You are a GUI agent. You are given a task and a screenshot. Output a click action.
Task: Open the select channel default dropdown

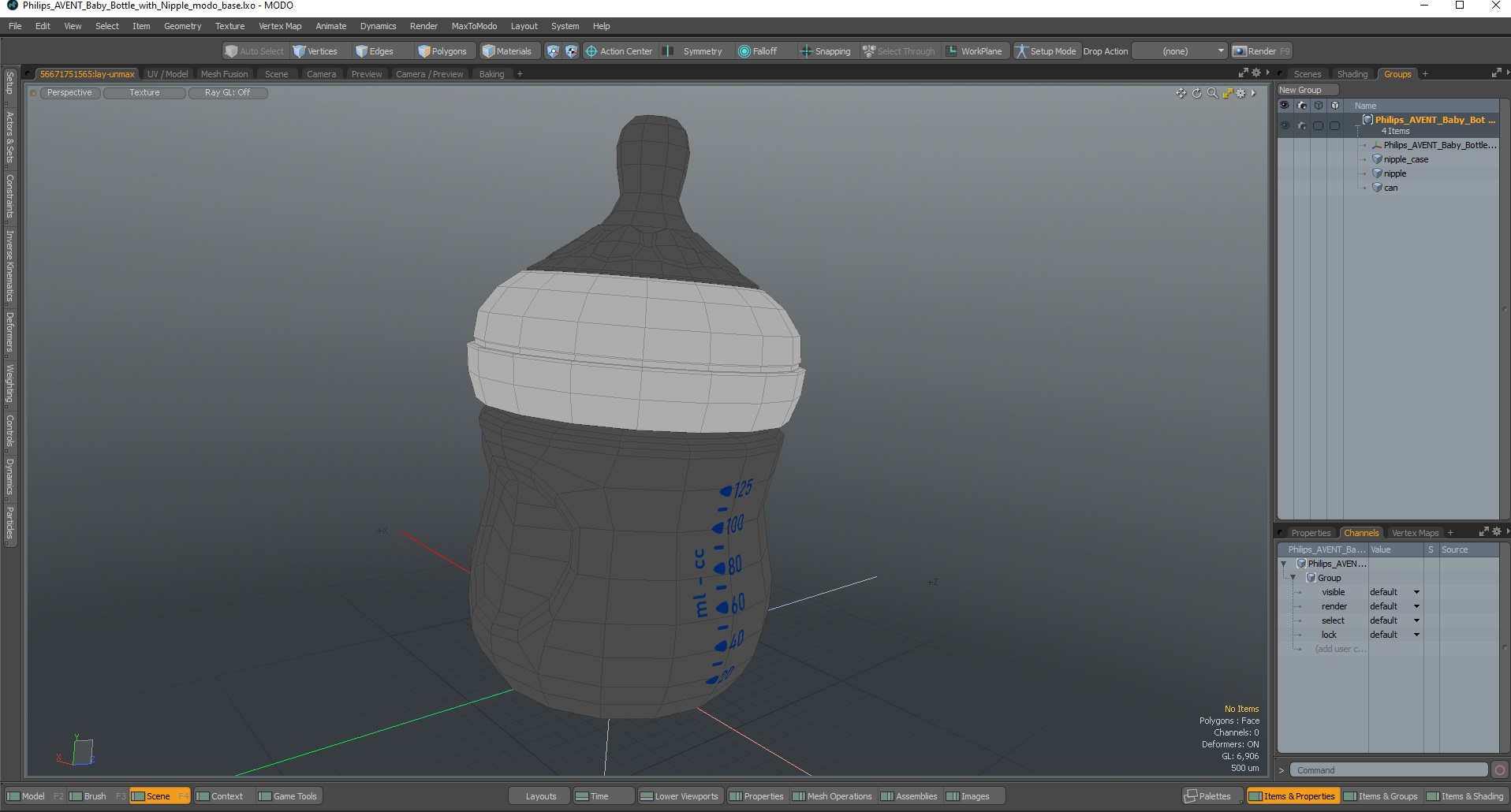[1394, 620]
